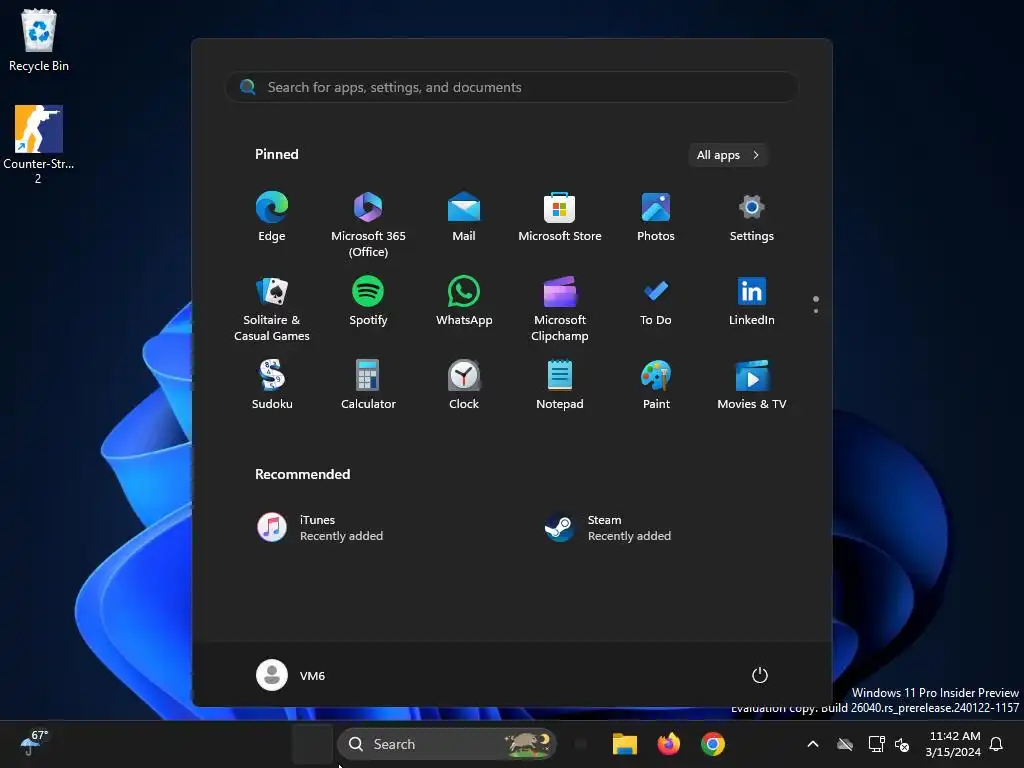Go to next pinned apps page dot

(x=816, y=311)
